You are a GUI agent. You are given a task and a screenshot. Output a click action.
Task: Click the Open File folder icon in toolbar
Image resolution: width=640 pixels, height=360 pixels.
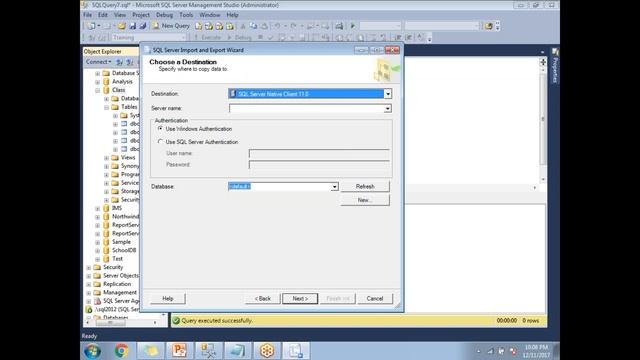click(122, 26)
